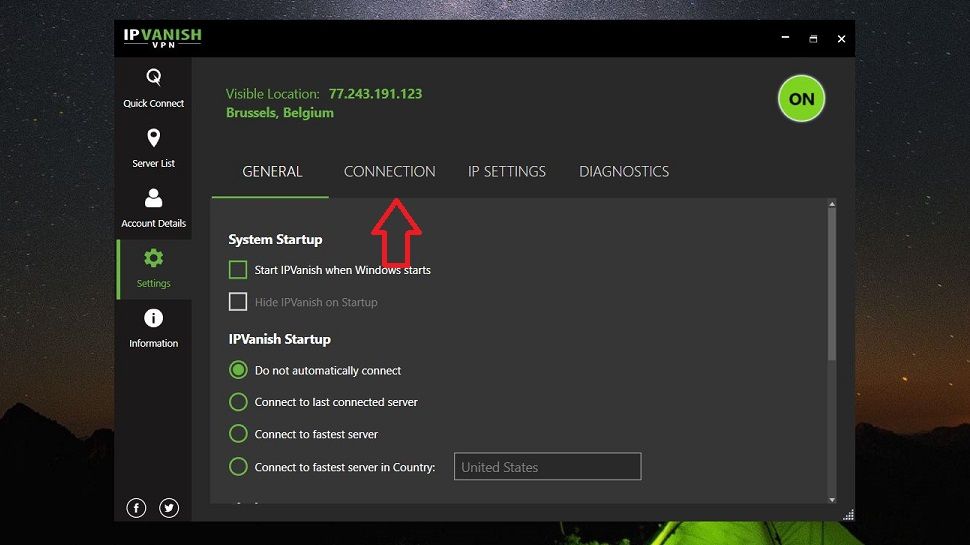Click the IPVanish Startup heading
This screenshot has height=545, width=970.
coord(280,339)
